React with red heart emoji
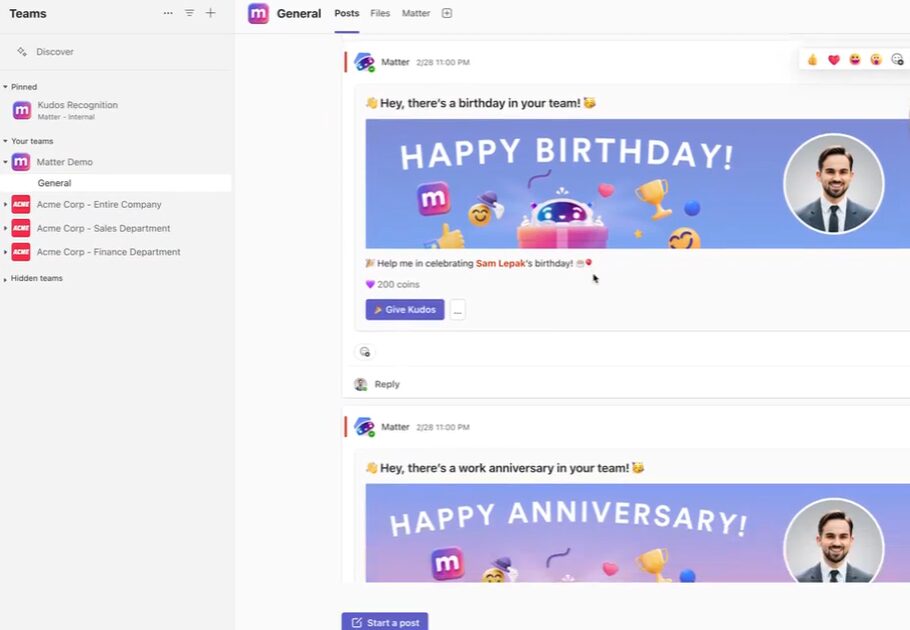The height and width of the screenshot is (630, 910). tap(834, 59)
